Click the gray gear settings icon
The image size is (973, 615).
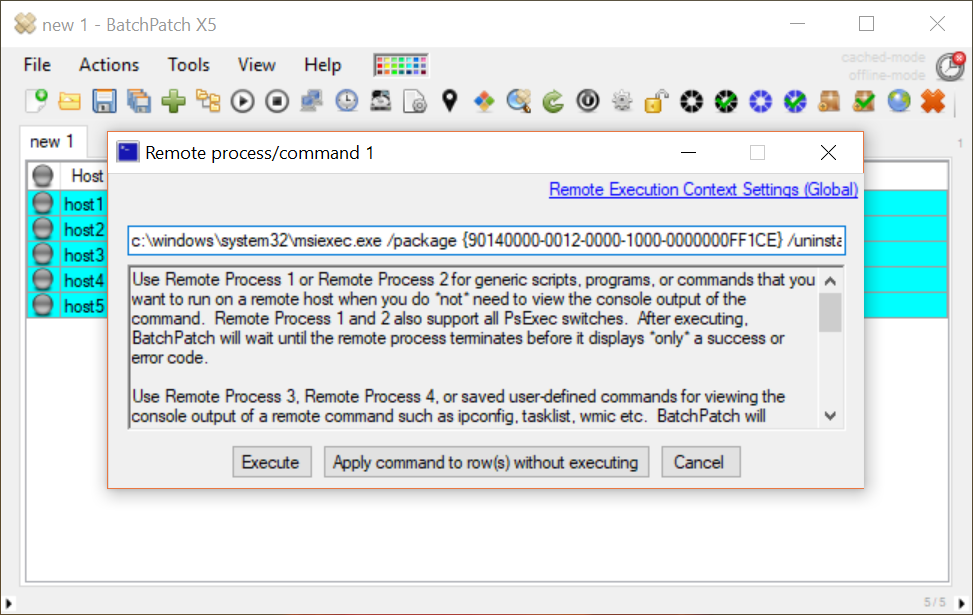(622, 101)
